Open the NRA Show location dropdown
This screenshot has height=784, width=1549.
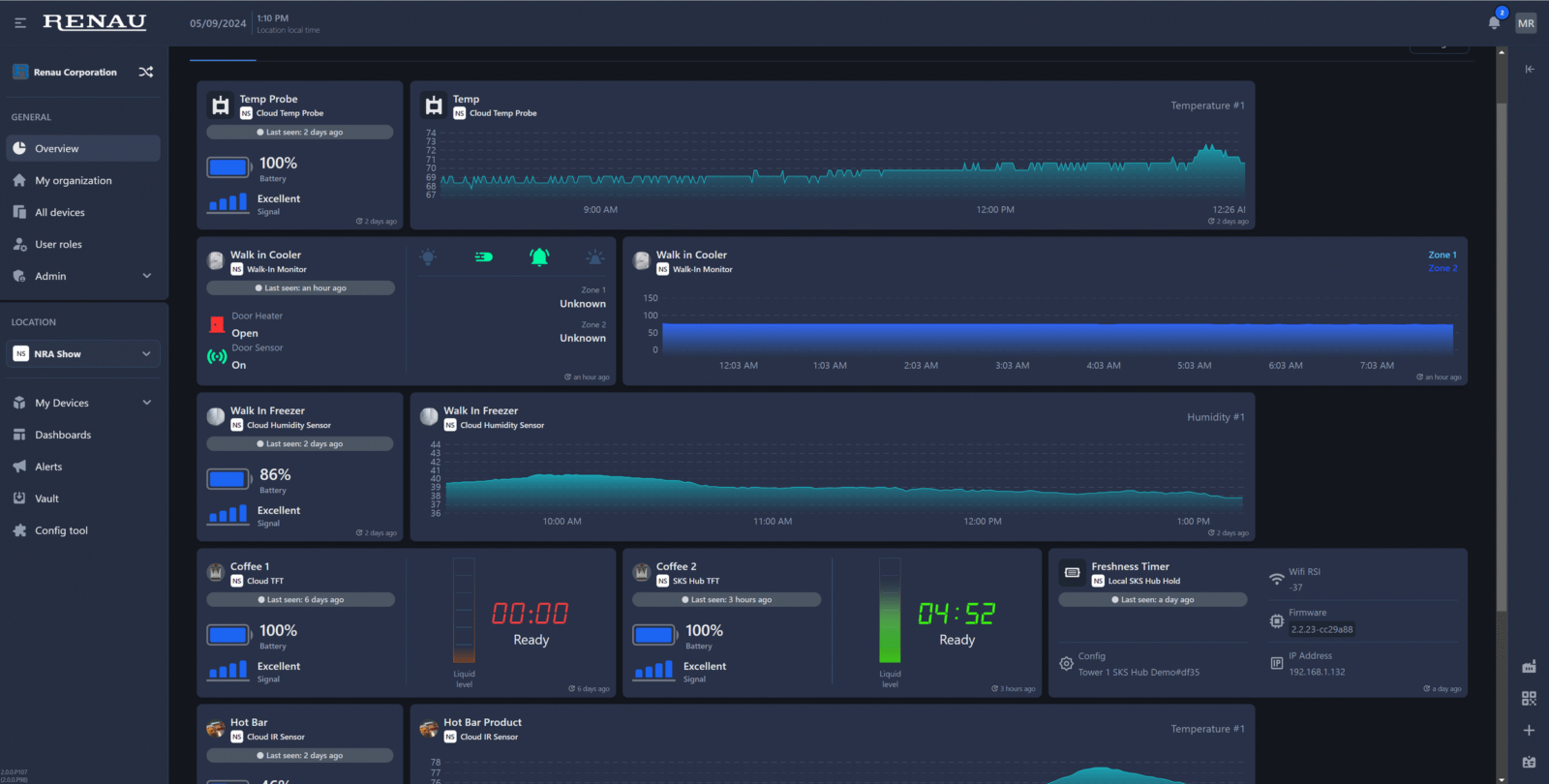point(82,354)
